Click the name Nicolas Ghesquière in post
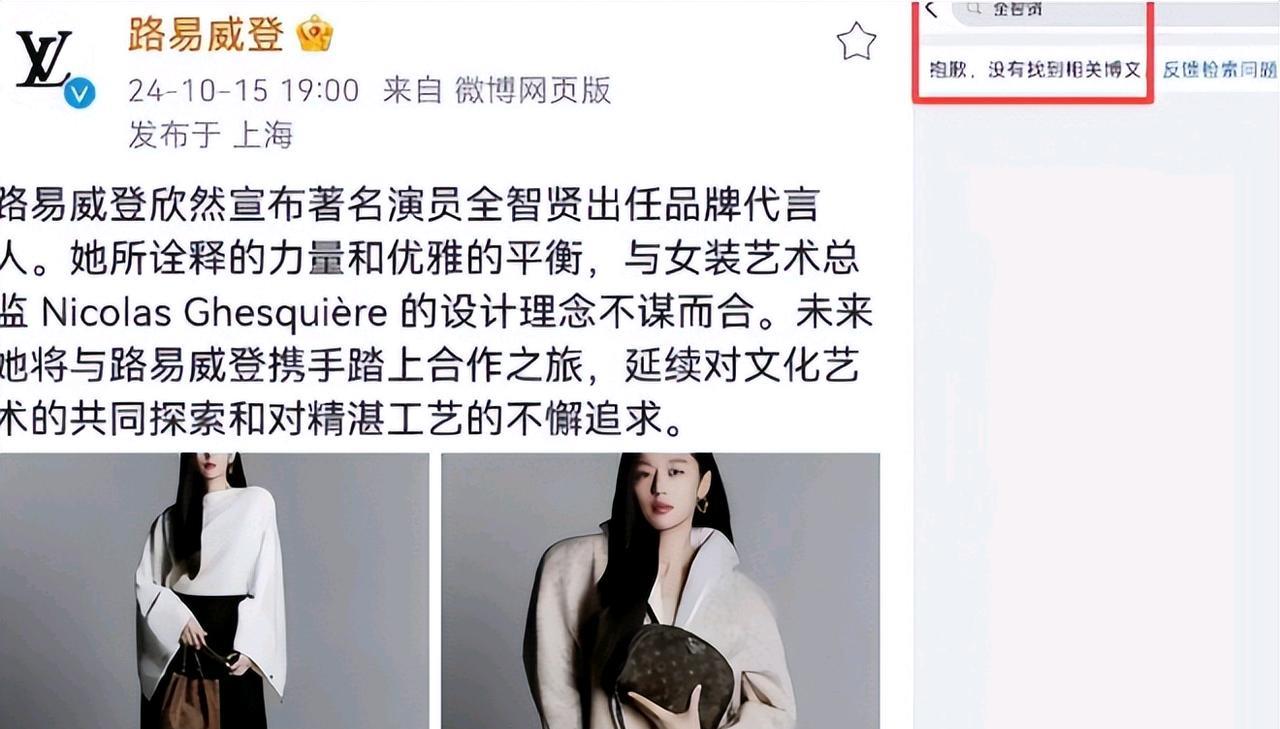Image resolution: width=1280 pixels, height=729 pixels. click(x=213, y=313)
